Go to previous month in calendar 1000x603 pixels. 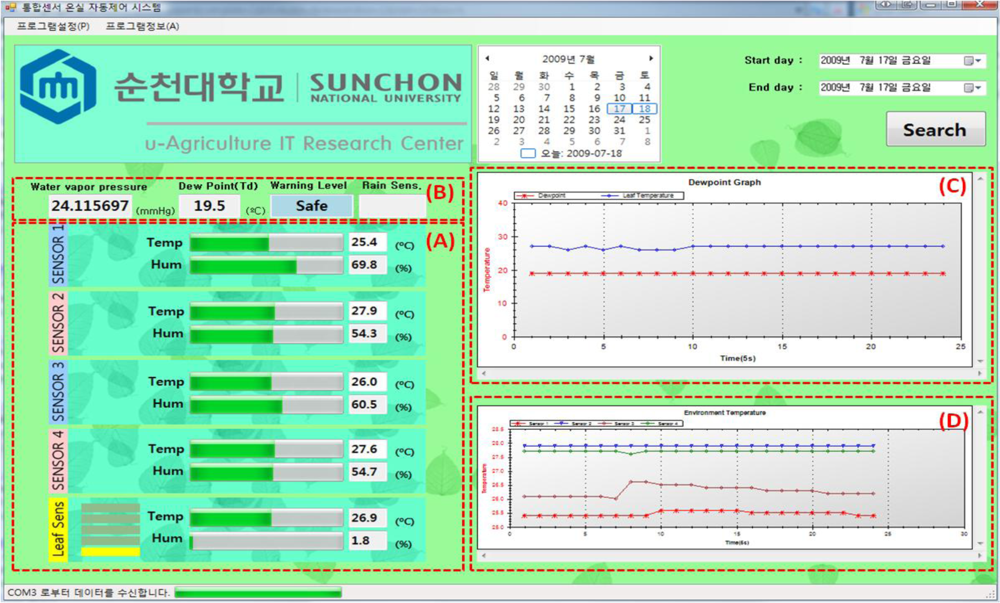(x=487, y=58)
